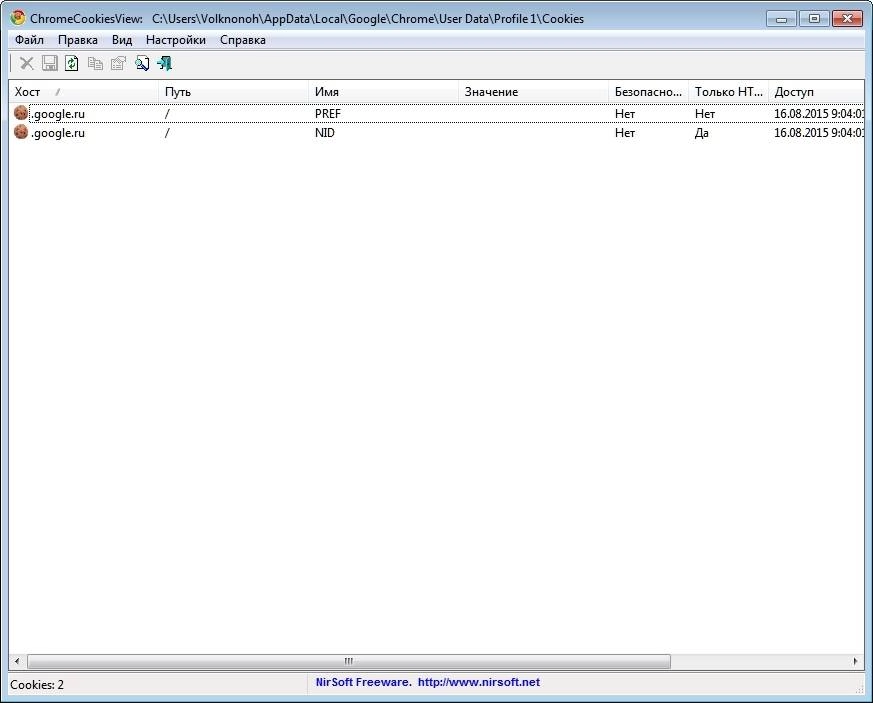The height and width of the screenshot is (703, 873).
Task: Open the Вид menu
Action: coord(122,40)
